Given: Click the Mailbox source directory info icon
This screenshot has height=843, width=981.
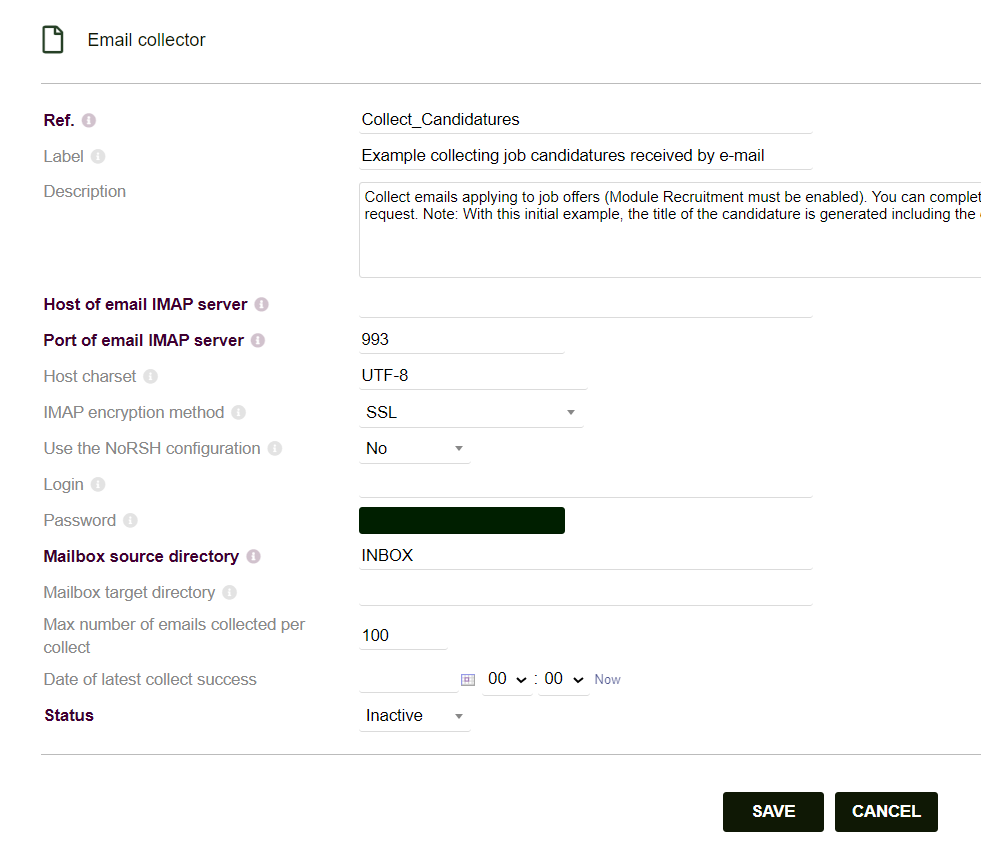Looking at the screenshot, I should [x=253, y=557].
